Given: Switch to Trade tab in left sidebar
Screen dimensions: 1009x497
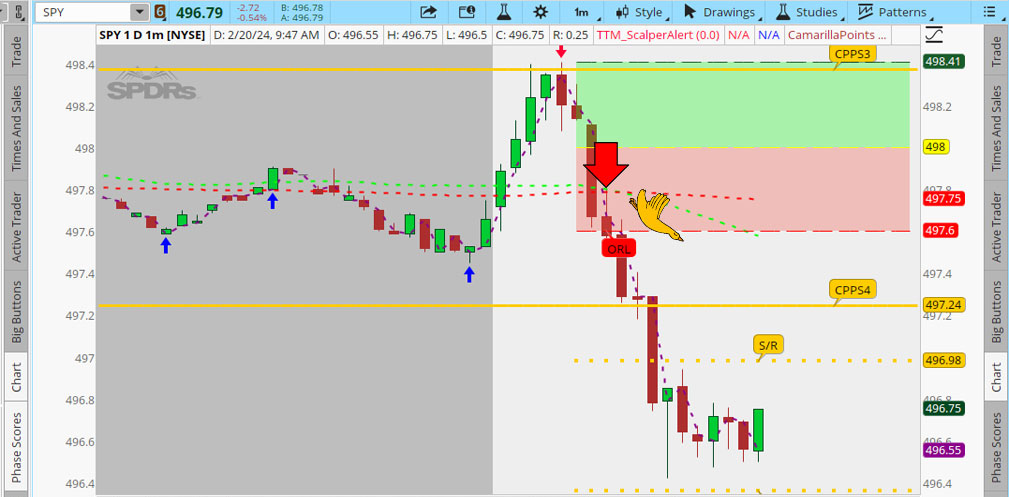Looking at the screenshot, I should [17, 52].
